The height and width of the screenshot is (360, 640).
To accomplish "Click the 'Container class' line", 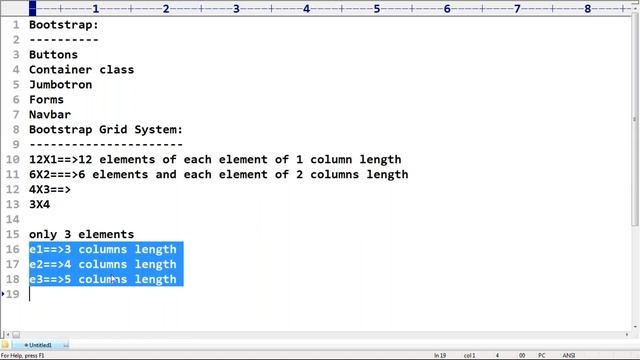I will [81, 70].
